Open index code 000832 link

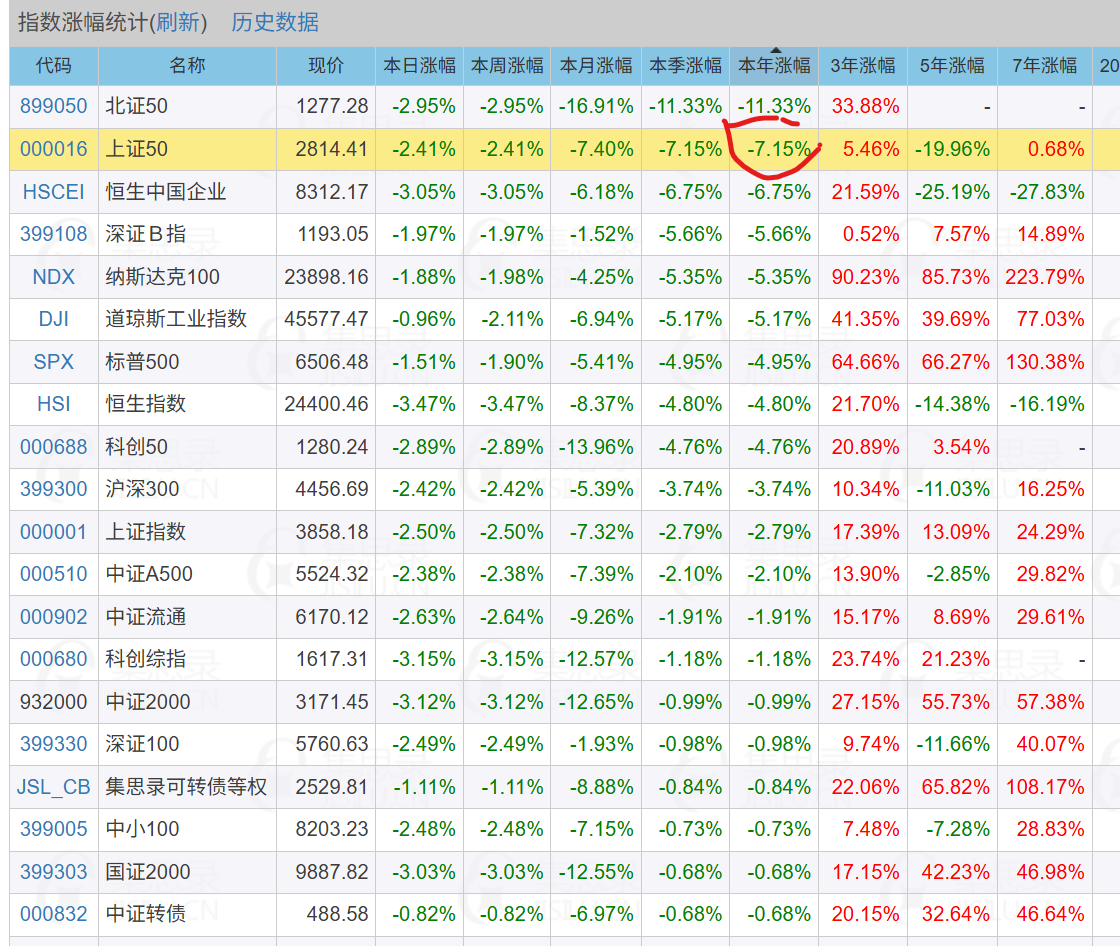54,914
